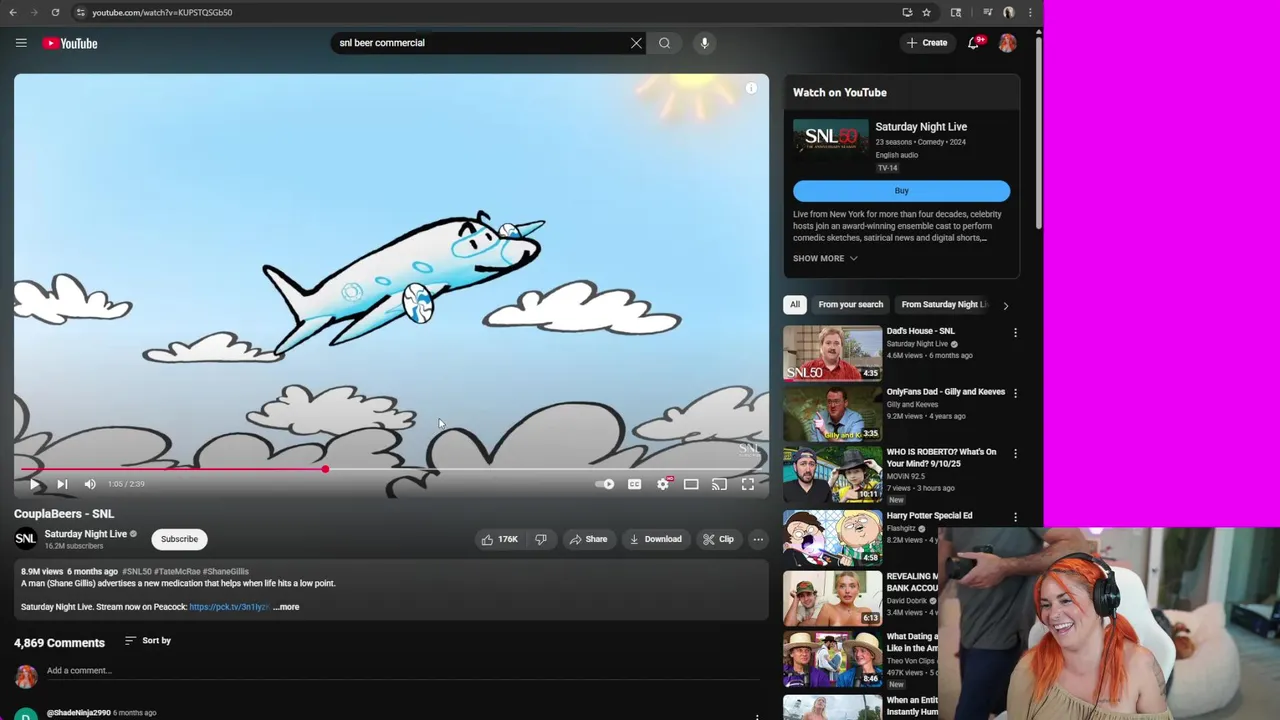Create a clip of the video
This screenshot has height=720, width=1280.
[718, 539]
